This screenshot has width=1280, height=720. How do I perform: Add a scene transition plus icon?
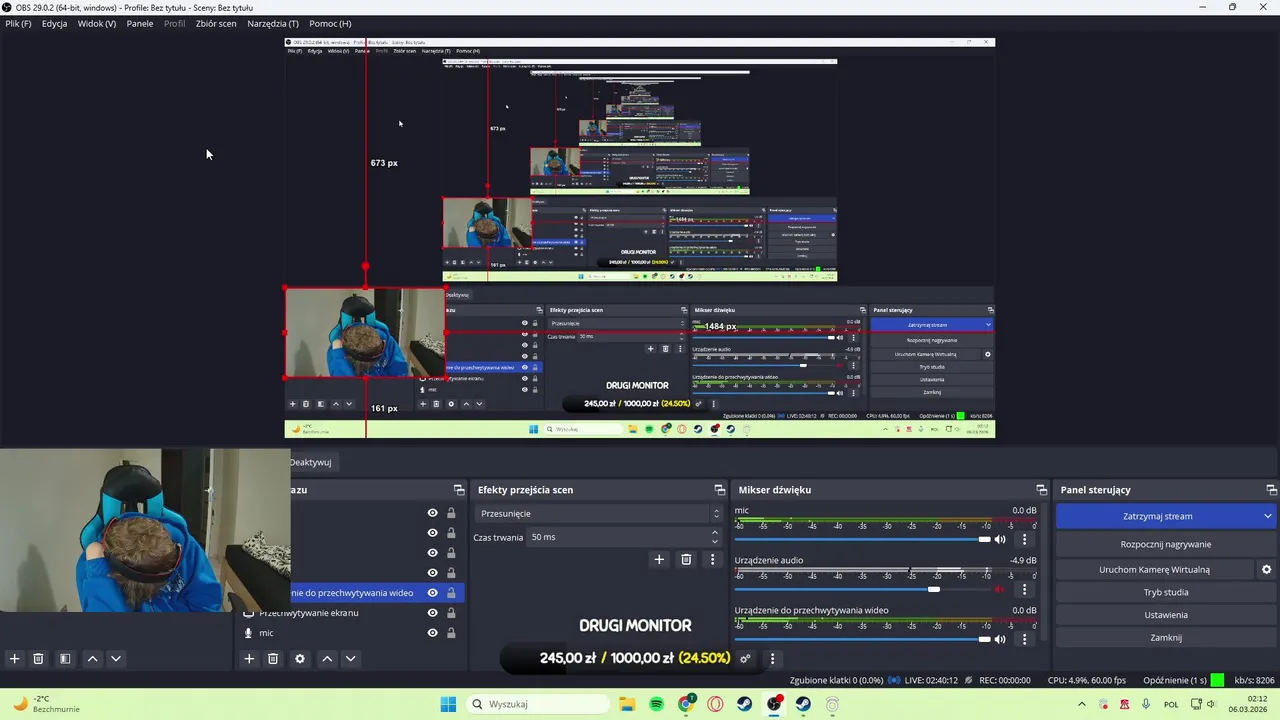coord(659,560)
